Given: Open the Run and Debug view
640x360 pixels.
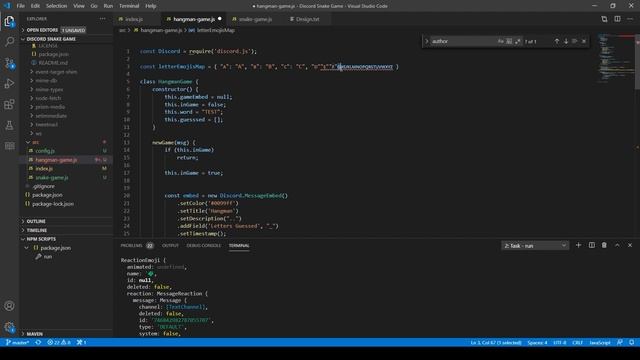Looking at the screenshot, I should [9, 83].
